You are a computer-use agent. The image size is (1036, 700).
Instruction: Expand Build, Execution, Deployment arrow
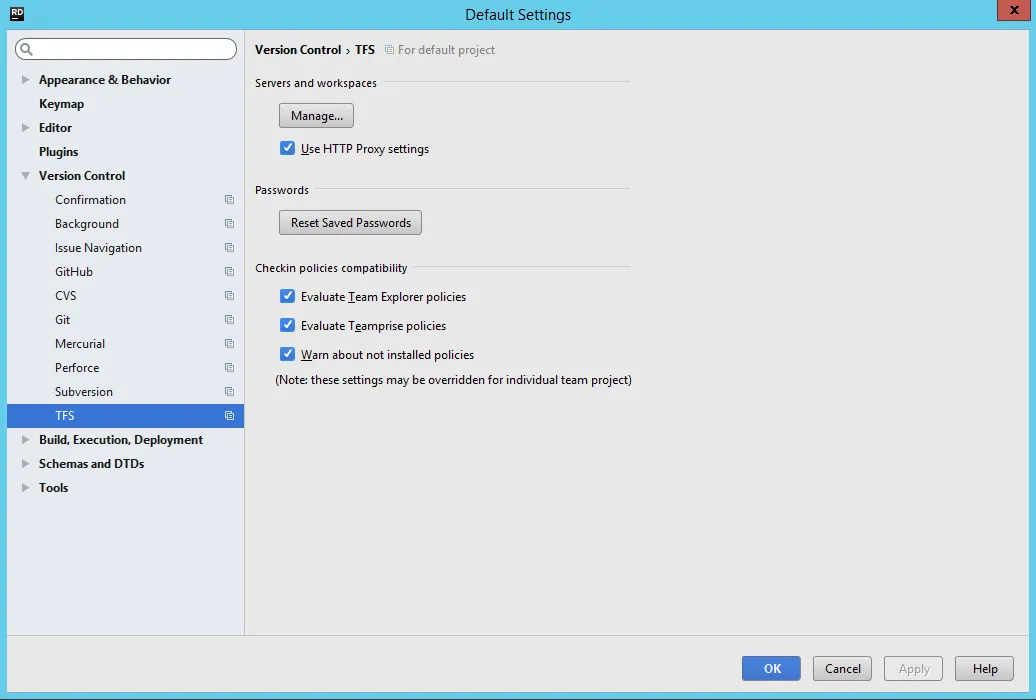pyautogui.click(x=25, y=440)
